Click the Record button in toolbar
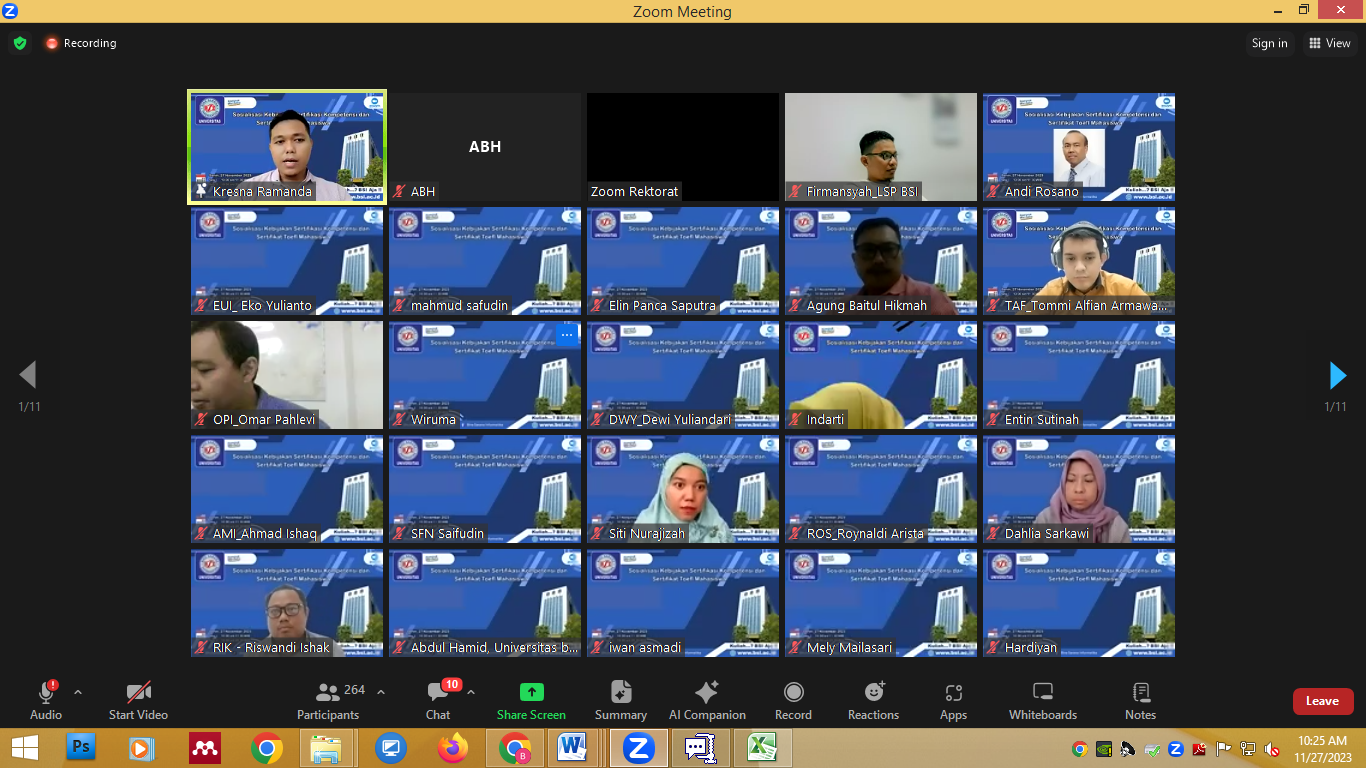Viewport: 1366px width, 768px height. pyautogui.click(x=793, y=701)
